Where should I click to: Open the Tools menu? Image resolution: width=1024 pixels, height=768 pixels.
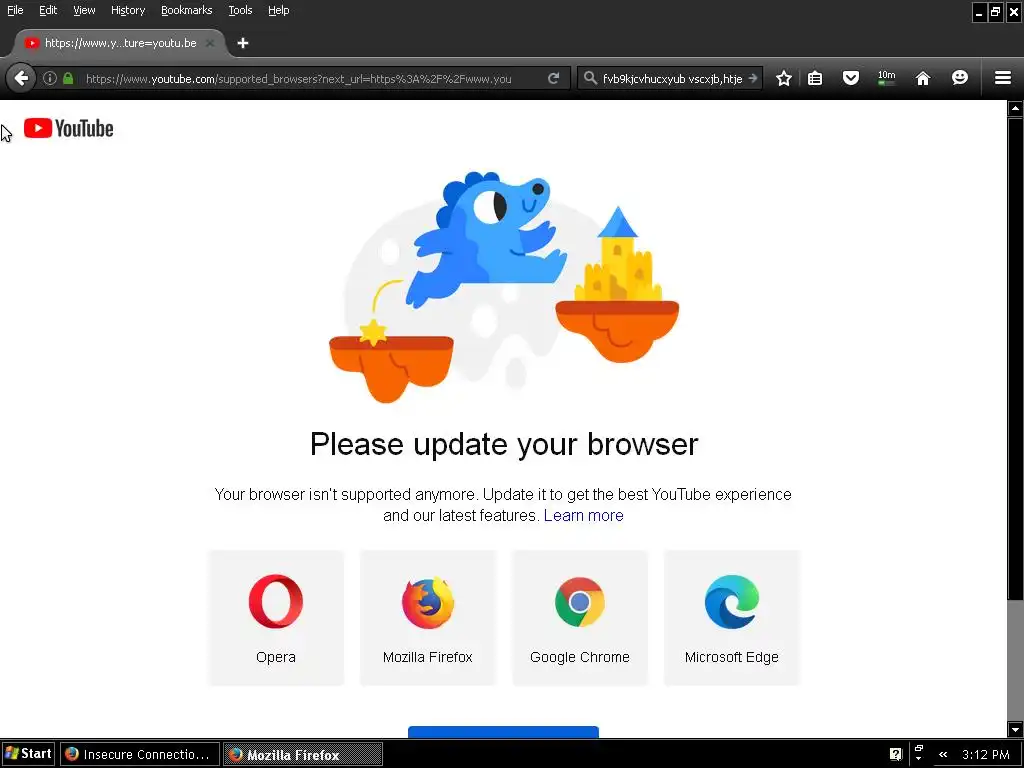[x=240, y=10]
